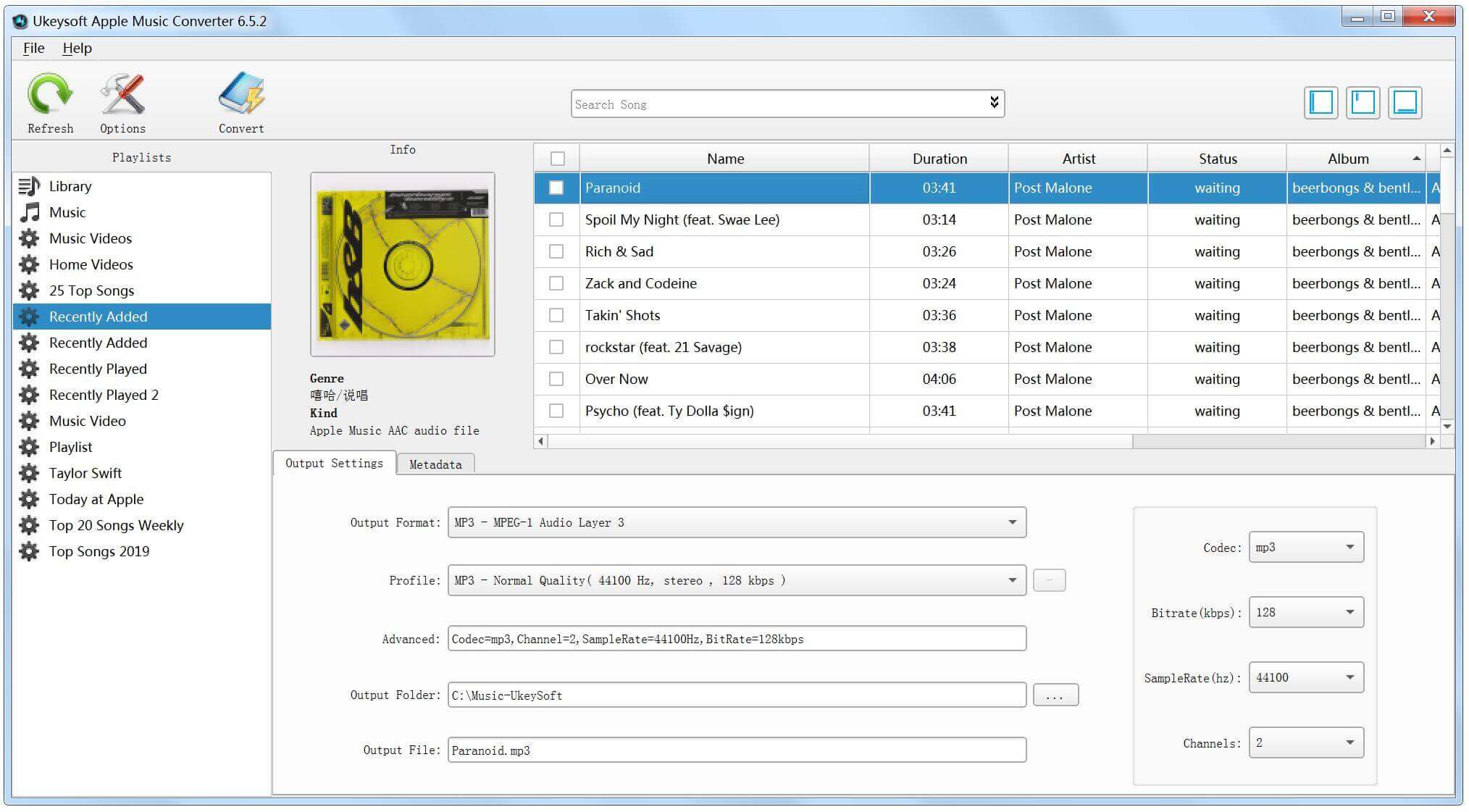Expand the Output Format dropdown
The width and height of the screenshot is (1469, 812).
(x=1012, y=522)
